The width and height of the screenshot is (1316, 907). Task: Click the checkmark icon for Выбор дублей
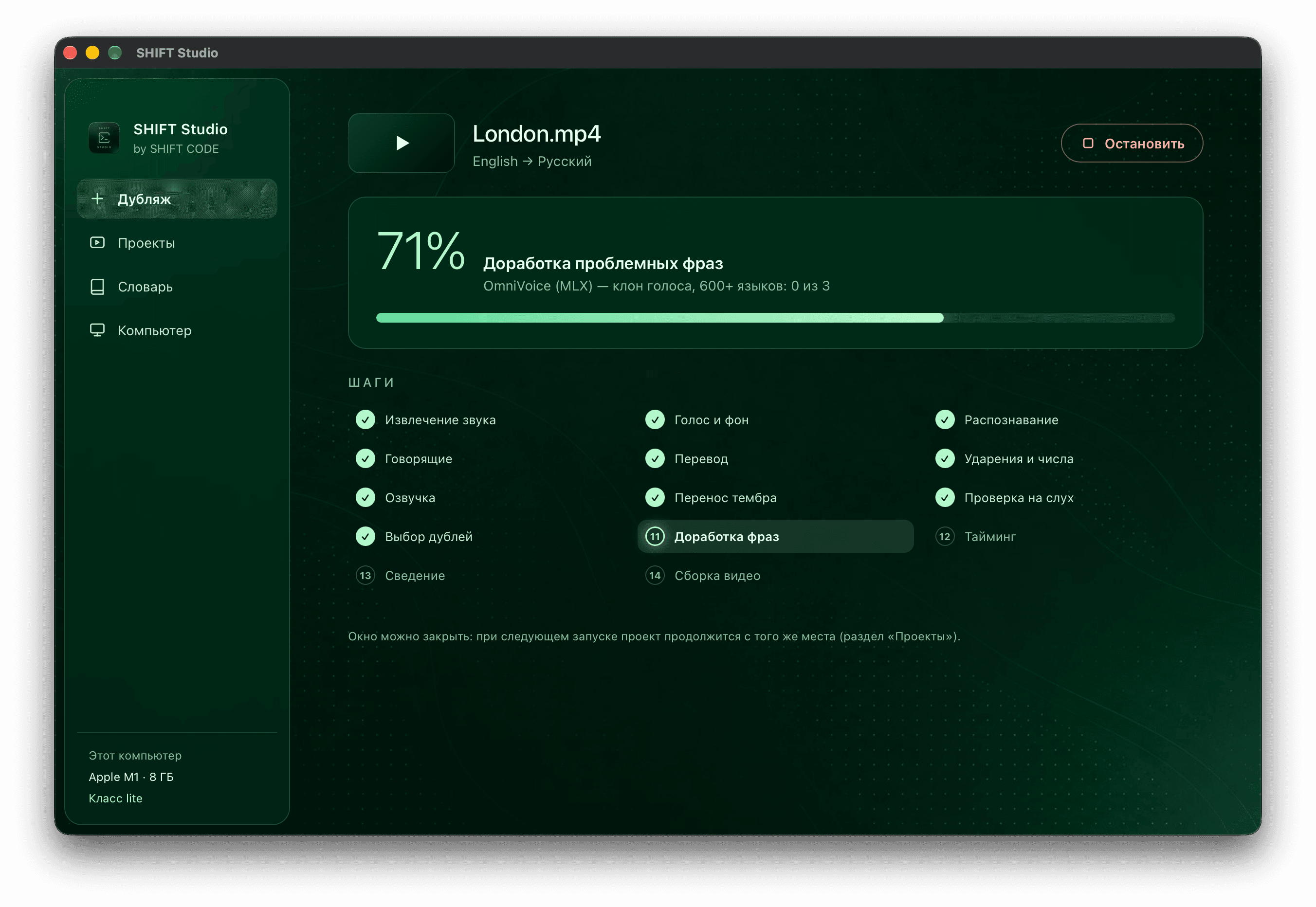click(x=366, y=537)
